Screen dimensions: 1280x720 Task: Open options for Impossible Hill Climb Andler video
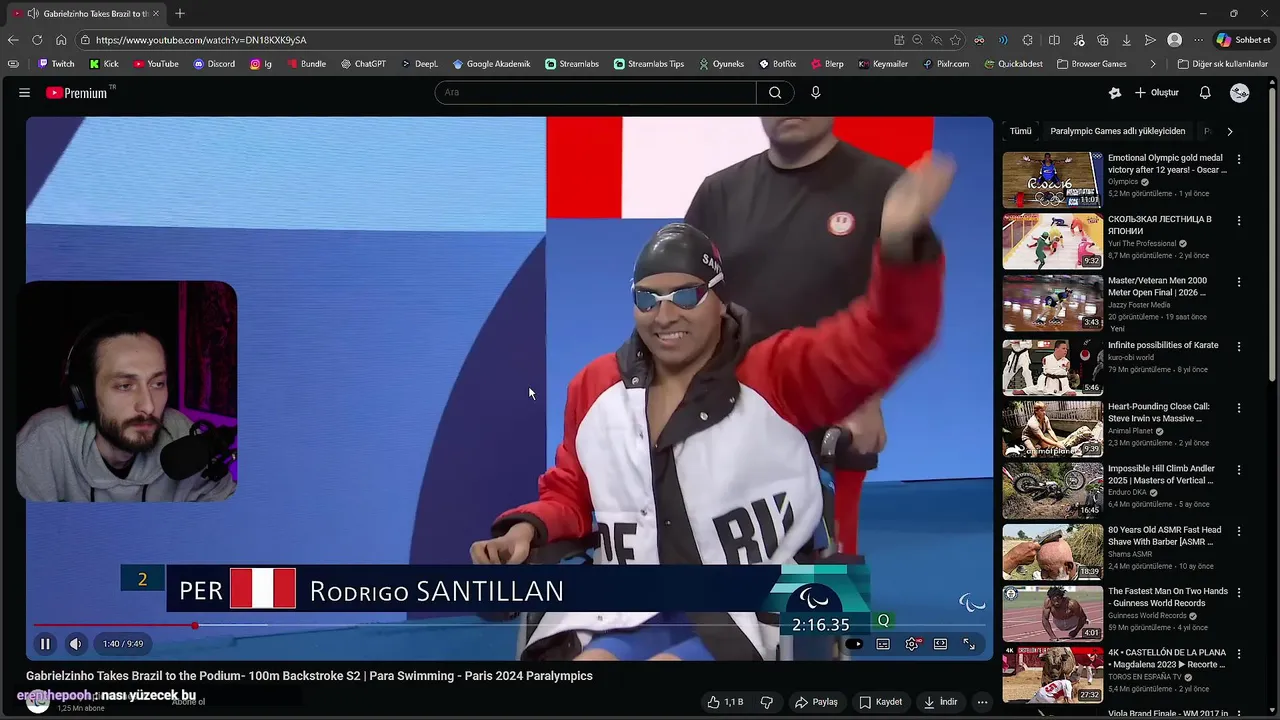1239,469
